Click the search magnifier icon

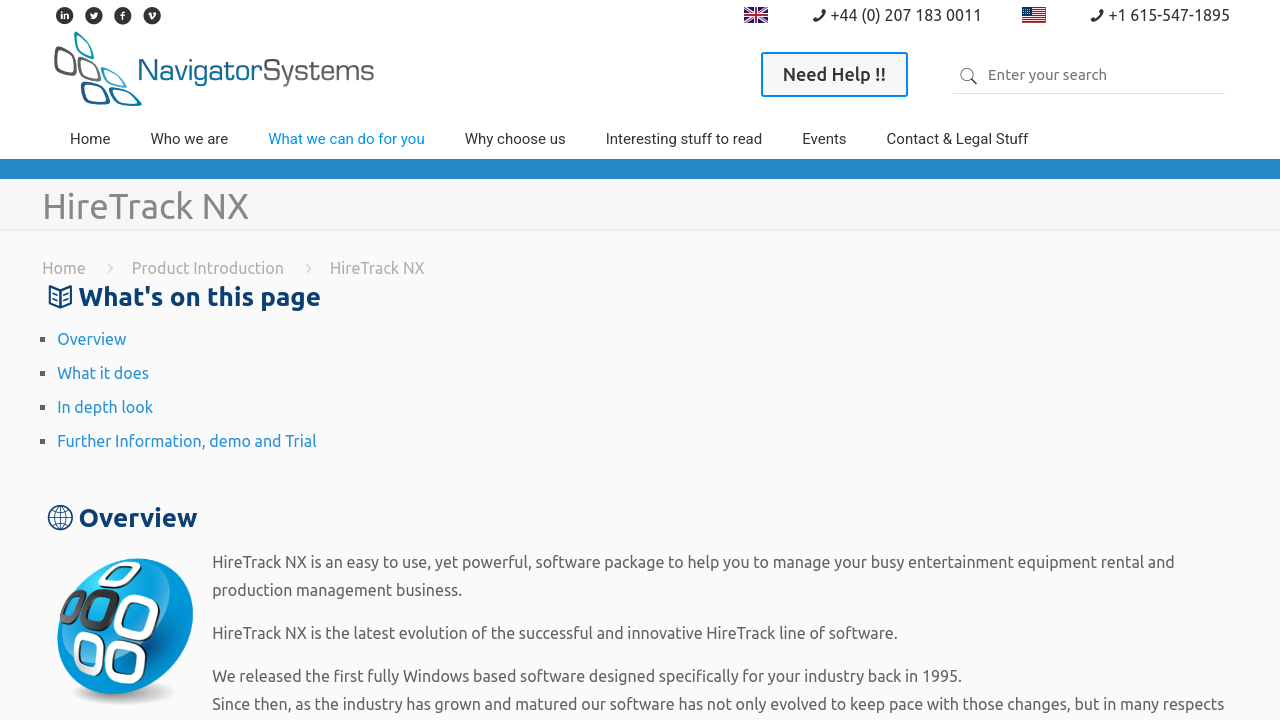pyautogui.click(x=968, y=76)
